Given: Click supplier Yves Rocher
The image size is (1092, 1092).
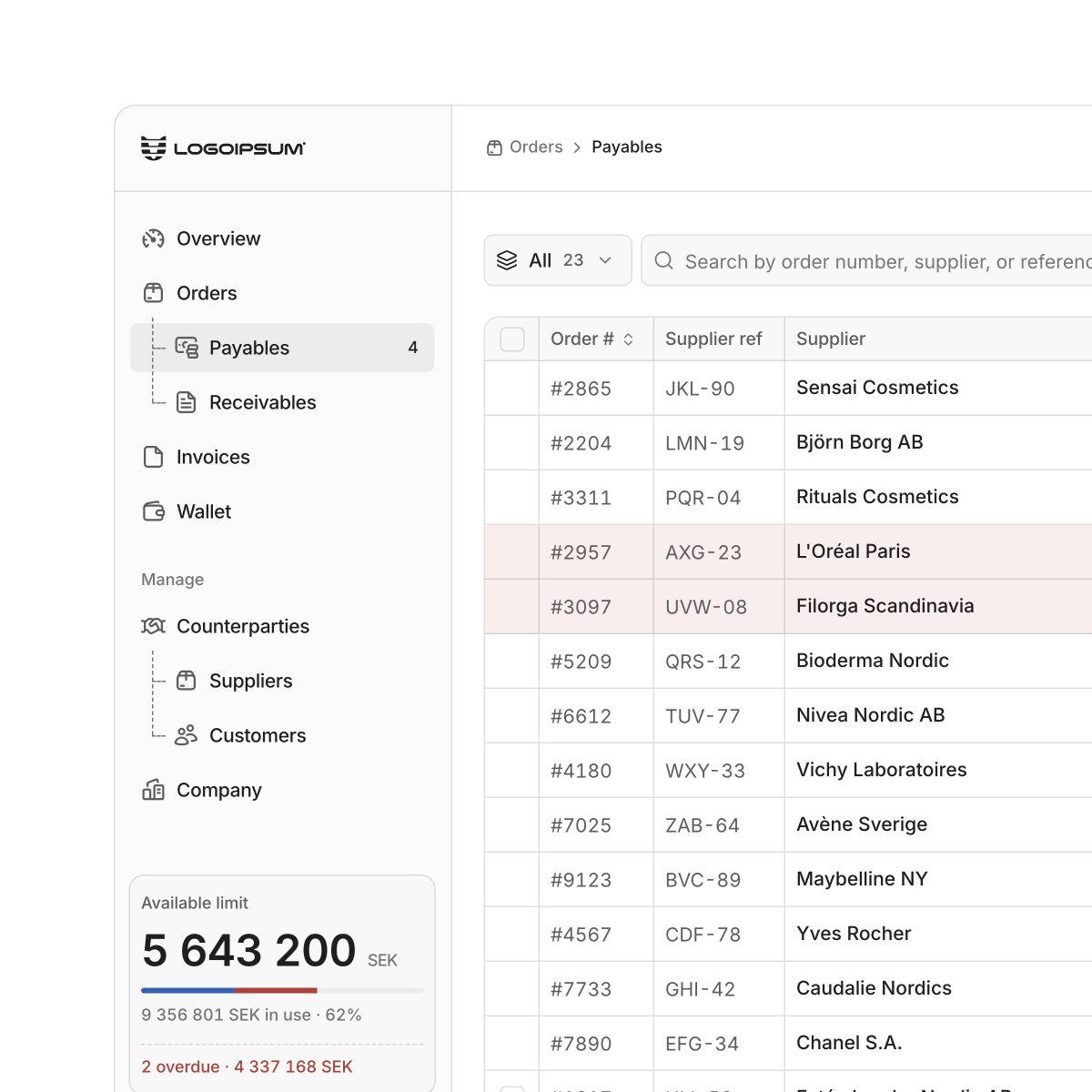Looking at the screenshot, I should pyautogui.click(x=854, y=934).
